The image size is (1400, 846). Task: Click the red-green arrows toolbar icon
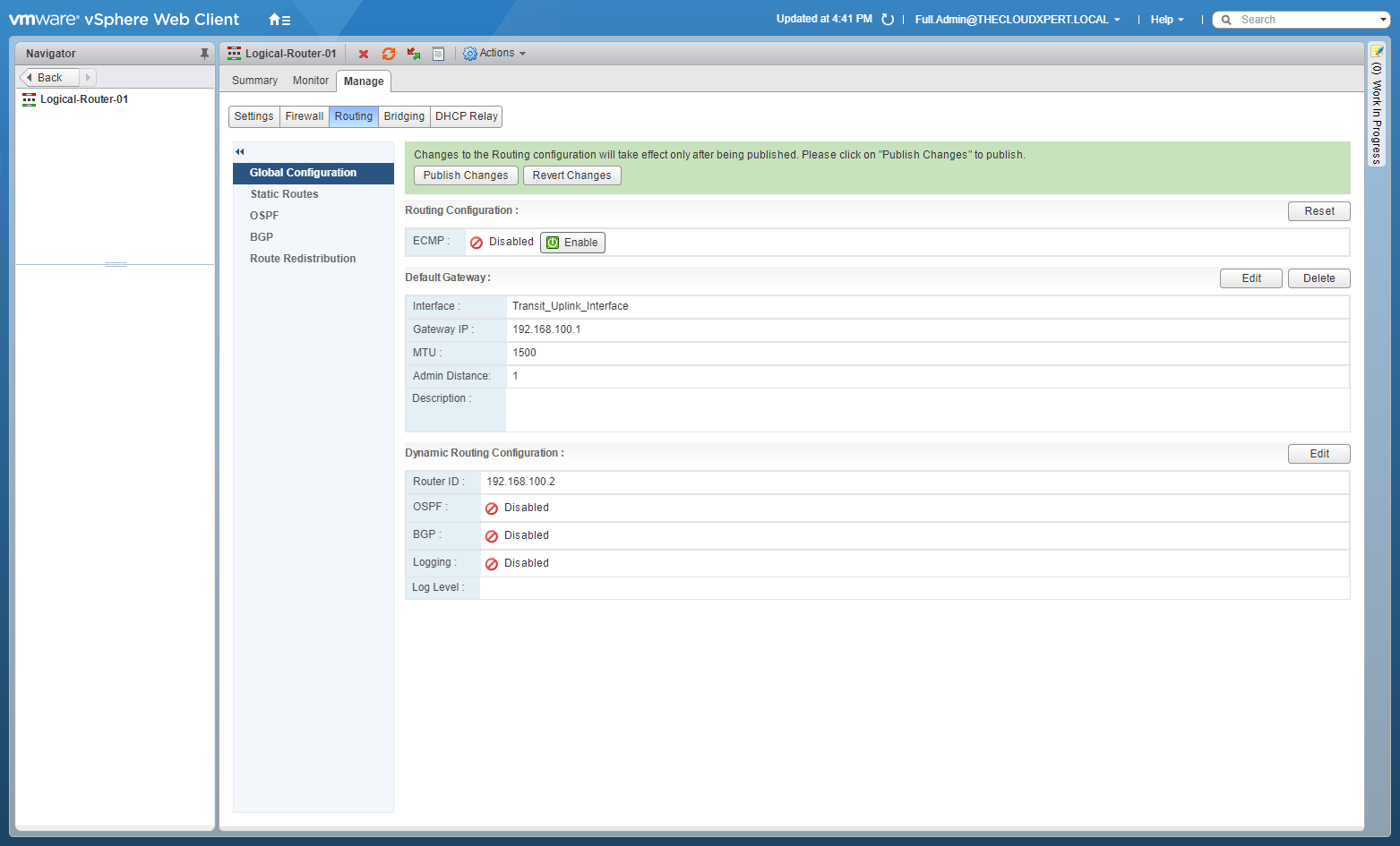[414, 54]
